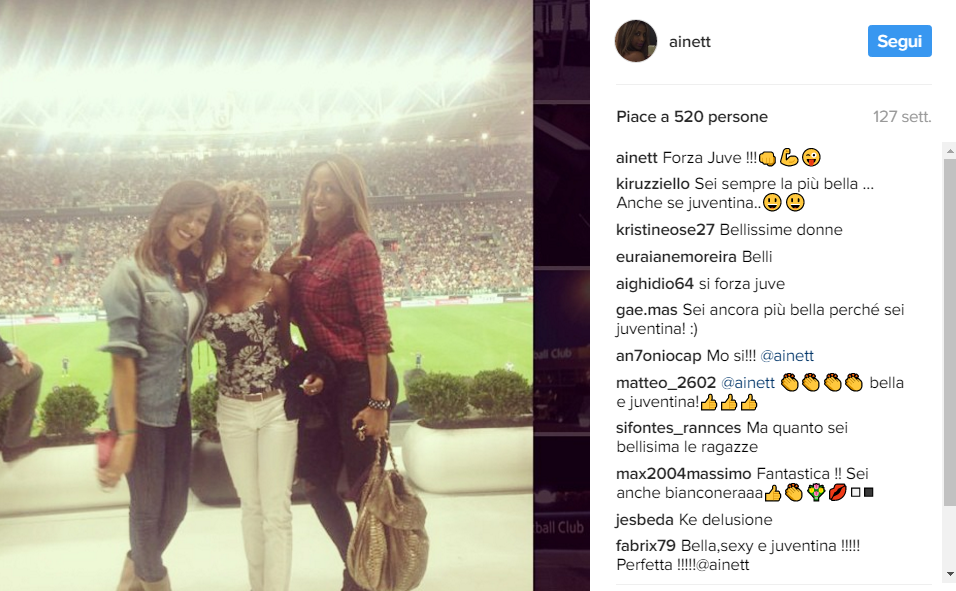The image size is (956, 591).
Task: Open matteo_2602 commenter profile
Action: [x=666, y=382]
